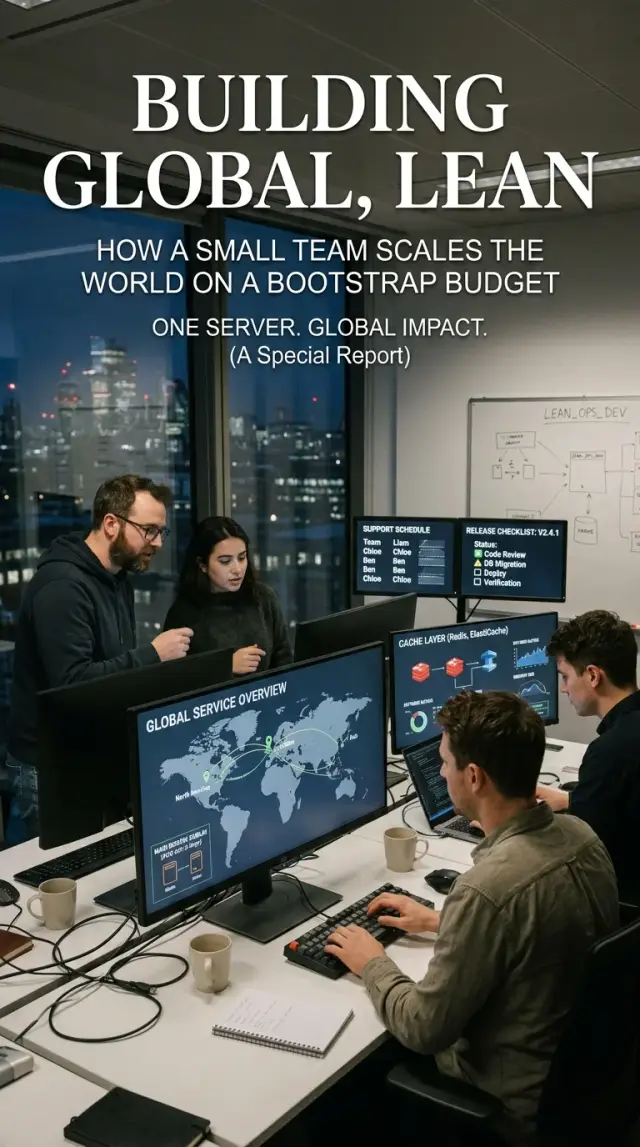Tick the Verification checkbox
The height and width of the screenshot is (1147, 640).
point(478,582)
